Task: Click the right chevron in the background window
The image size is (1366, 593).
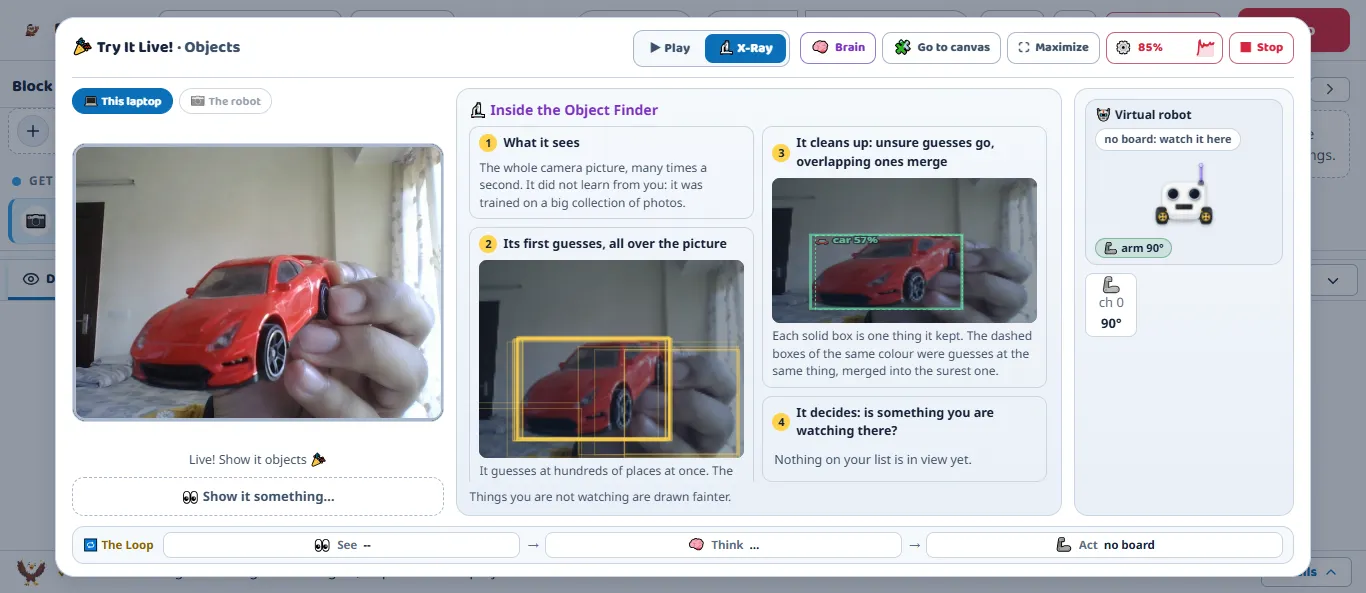Action: 1330,89
